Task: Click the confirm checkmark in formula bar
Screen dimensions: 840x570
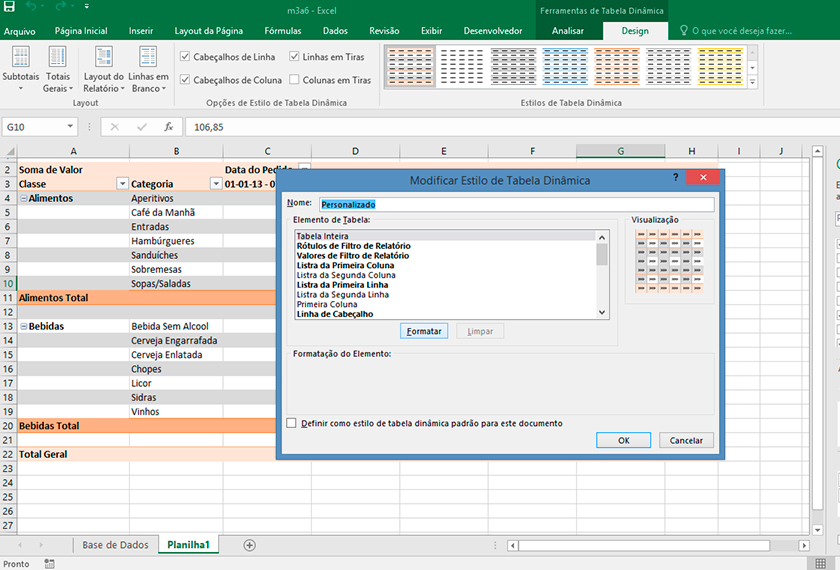Action: [x=141, y=127]
